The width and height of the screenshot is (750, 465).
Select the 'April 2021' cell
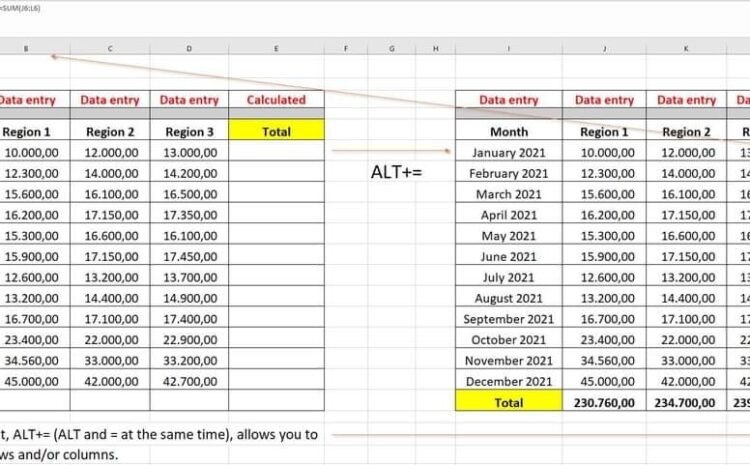click(x=508, y=215)
